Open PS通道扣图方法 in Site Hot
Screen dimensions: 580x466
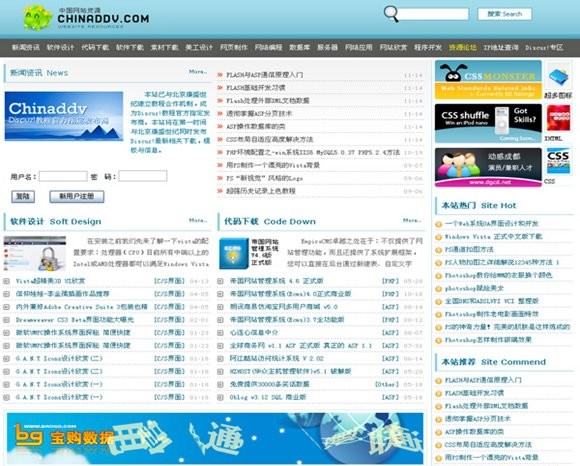[x=469, y=250]
